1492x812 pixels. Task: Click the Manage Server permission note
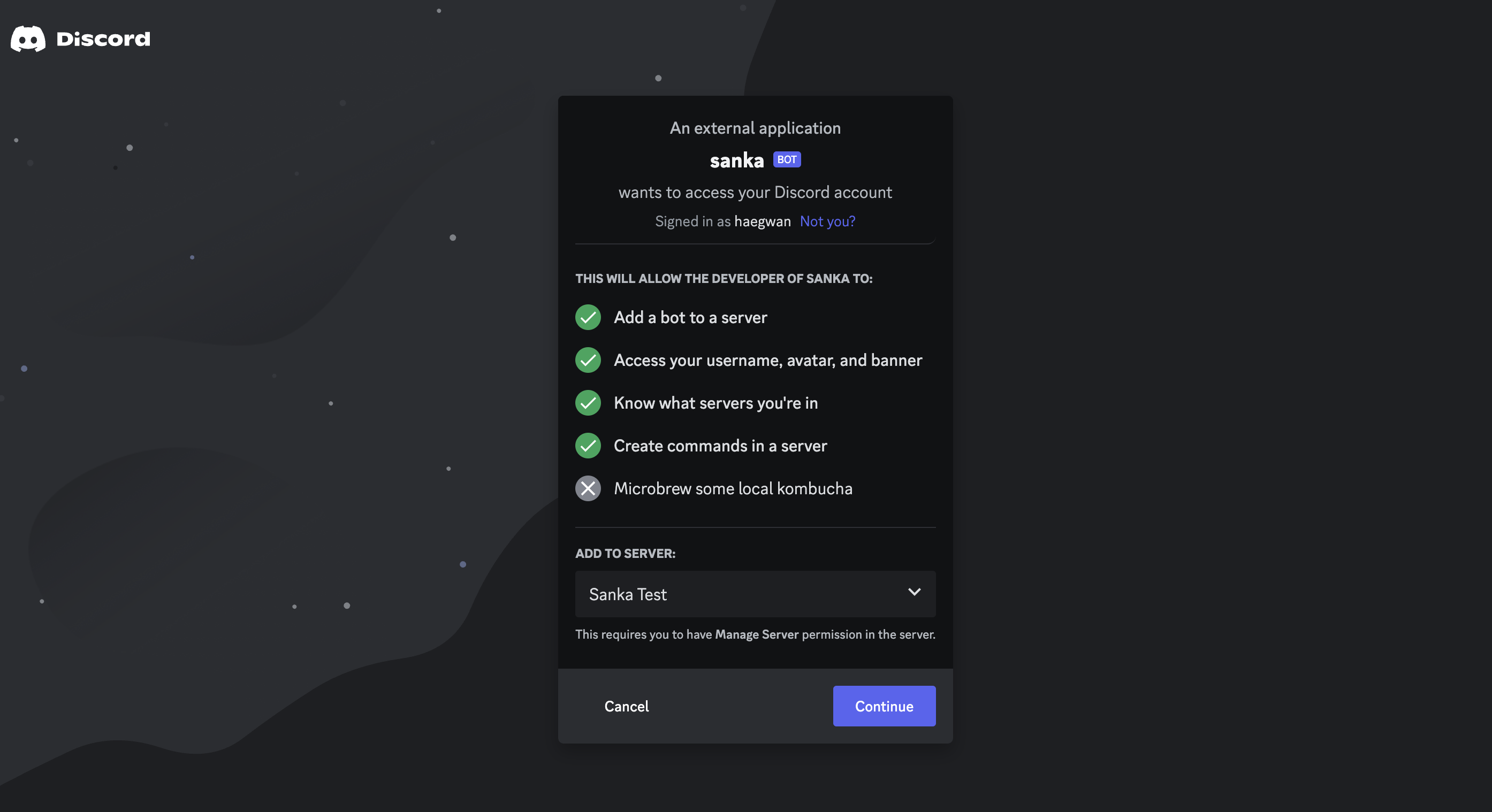[755, 634]
